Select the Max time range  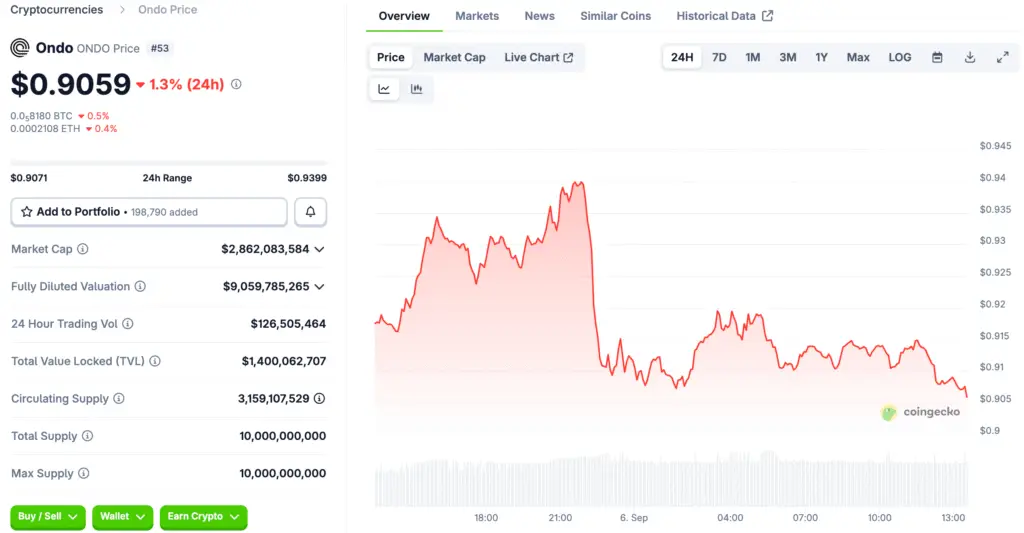[858, 57]
